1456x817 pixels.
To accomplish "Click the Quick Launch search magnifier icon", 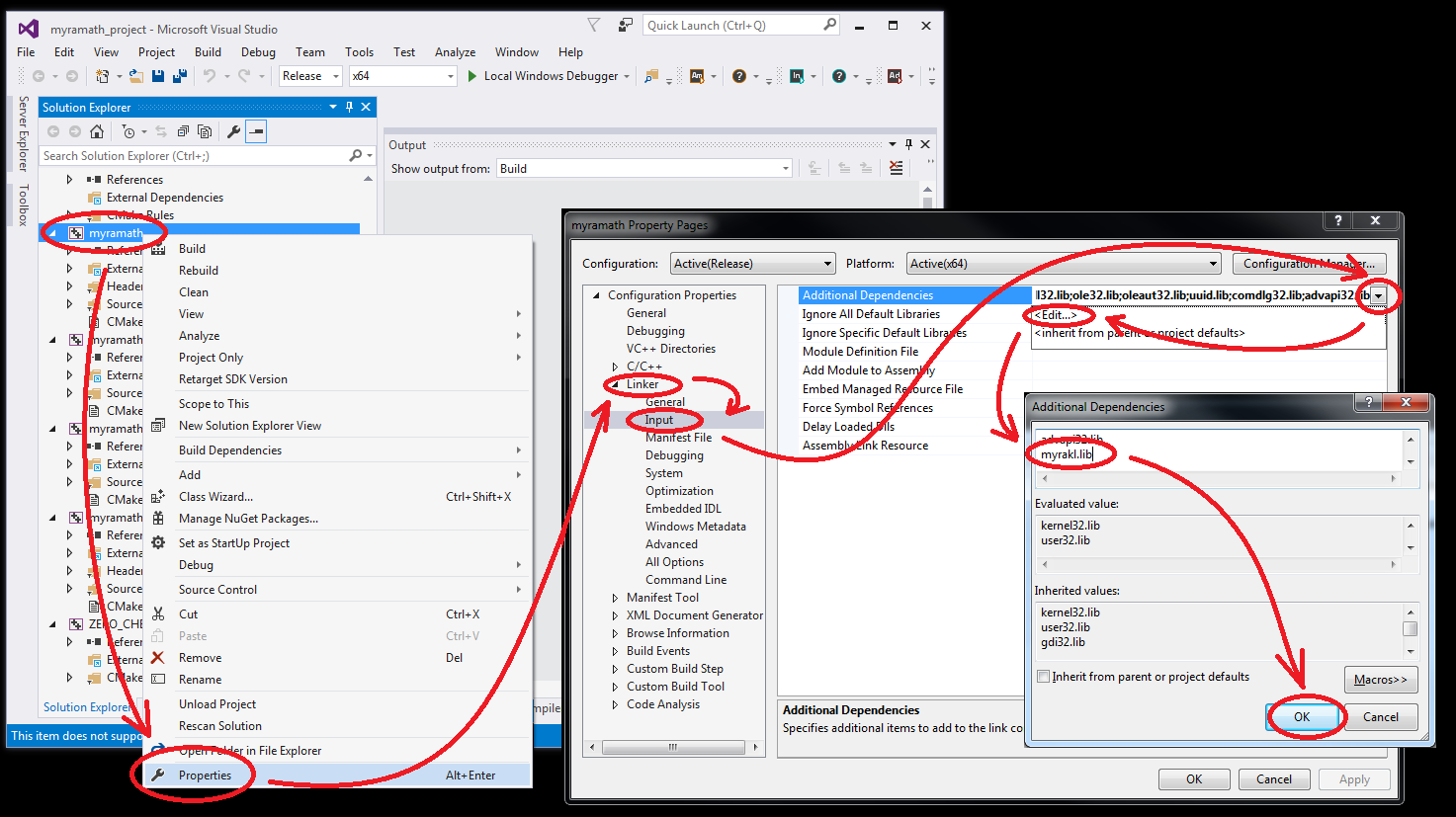I will click(x=829, y=25).
